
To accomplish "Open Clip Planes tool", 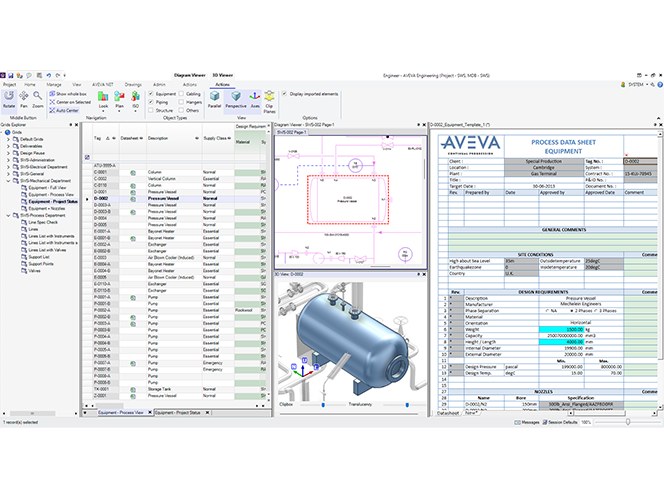I will (269, 102).
